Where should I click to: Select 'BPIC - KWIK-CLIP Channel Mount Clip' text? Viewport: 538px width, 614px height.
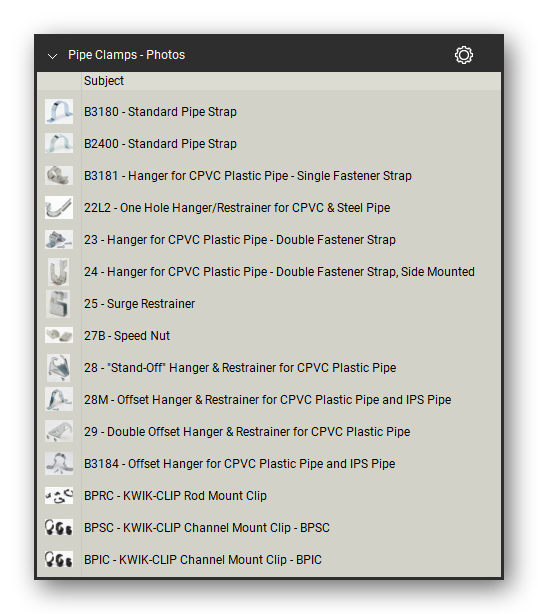coord(203,560)
